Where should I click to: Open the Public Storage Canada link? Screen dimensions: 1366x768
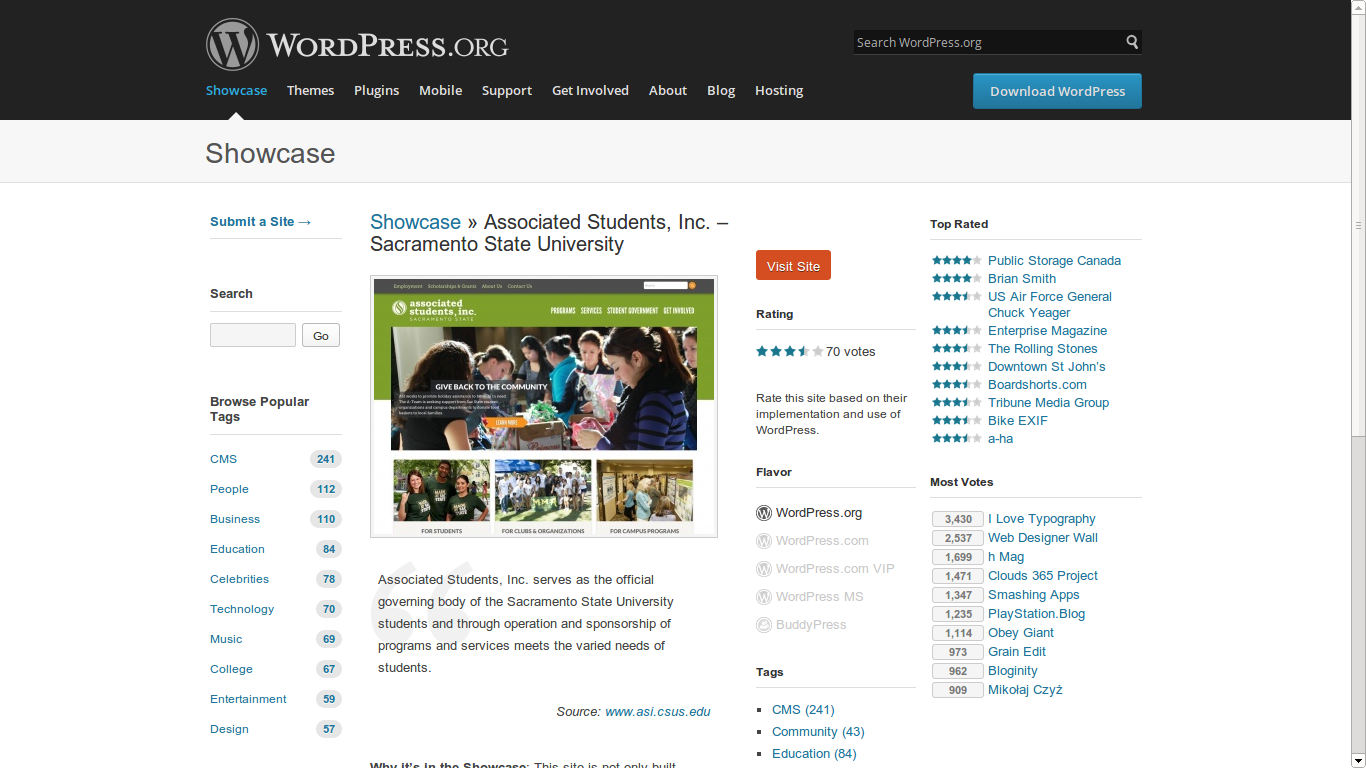(1054, 261)
